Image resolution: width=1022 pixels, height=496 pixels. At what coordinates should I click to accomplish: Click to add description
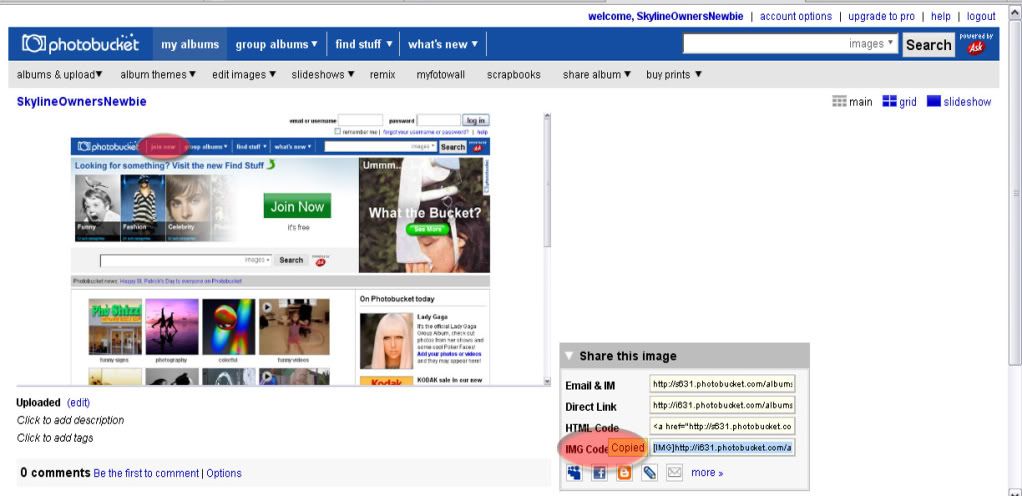(x=70, y=420)
